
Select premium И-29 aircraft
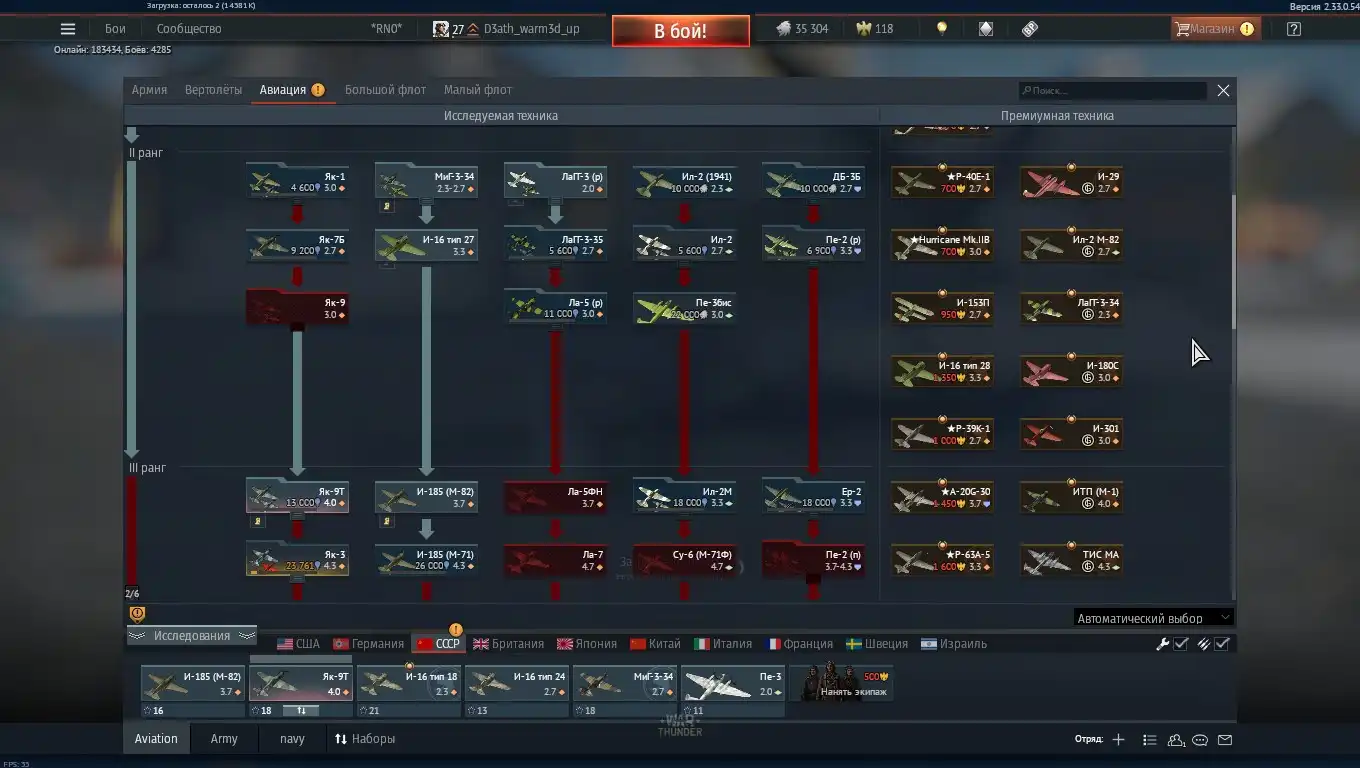(x=1071, y=183)
